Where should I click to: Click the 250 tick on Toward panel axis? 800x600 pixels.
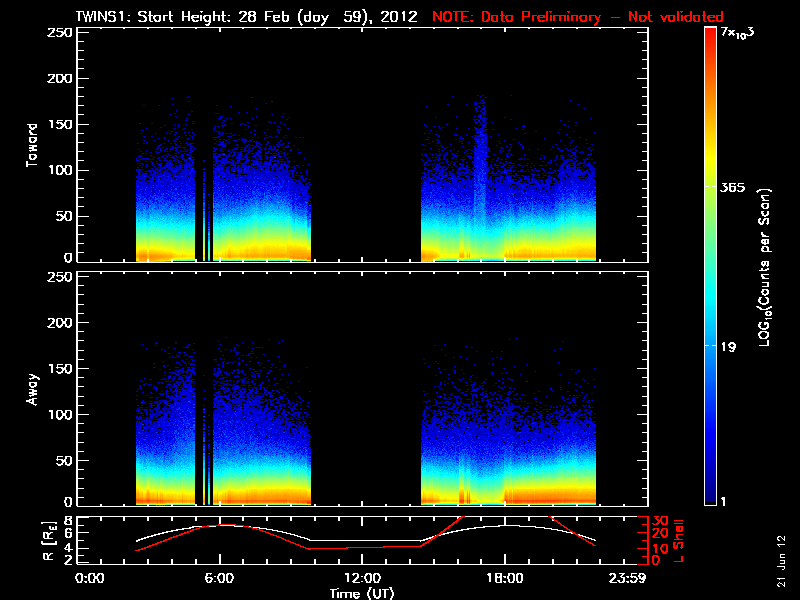click(60, 33)
